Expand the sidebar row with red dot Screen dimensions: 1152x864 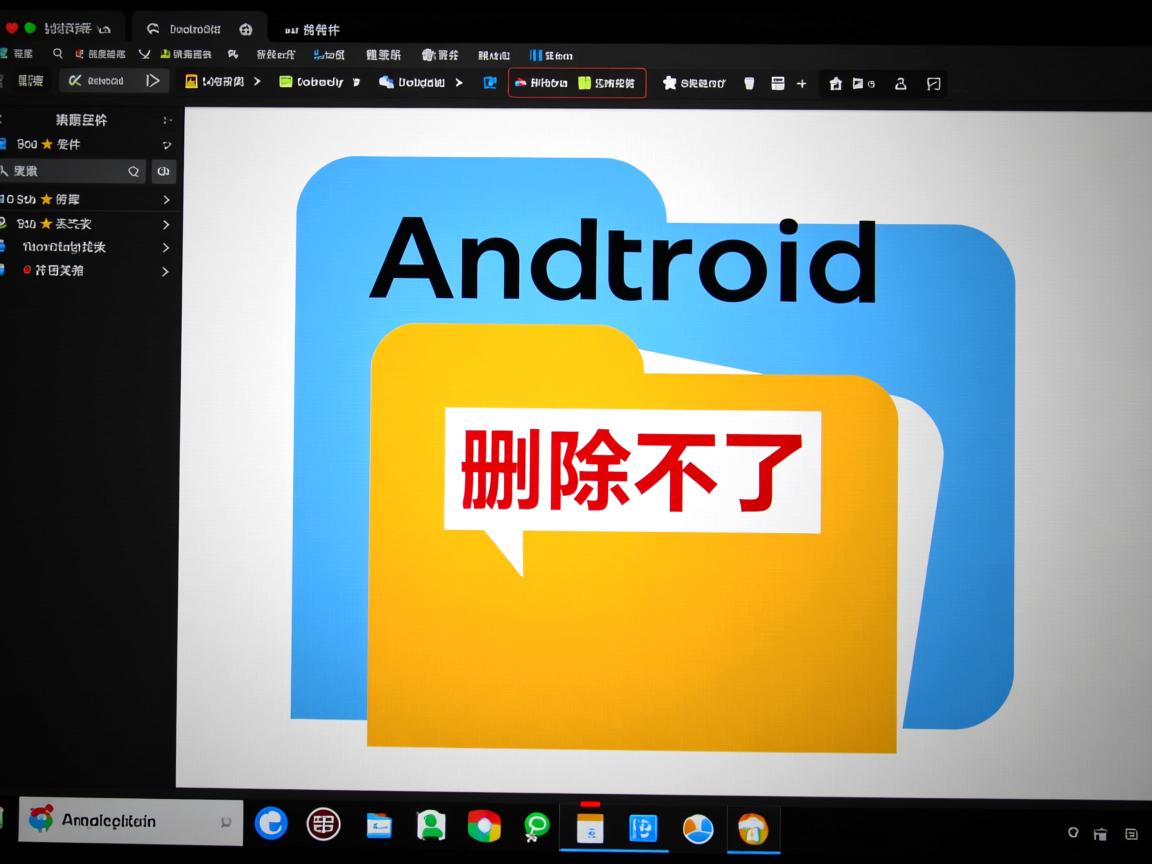click(x=166, y=271)
